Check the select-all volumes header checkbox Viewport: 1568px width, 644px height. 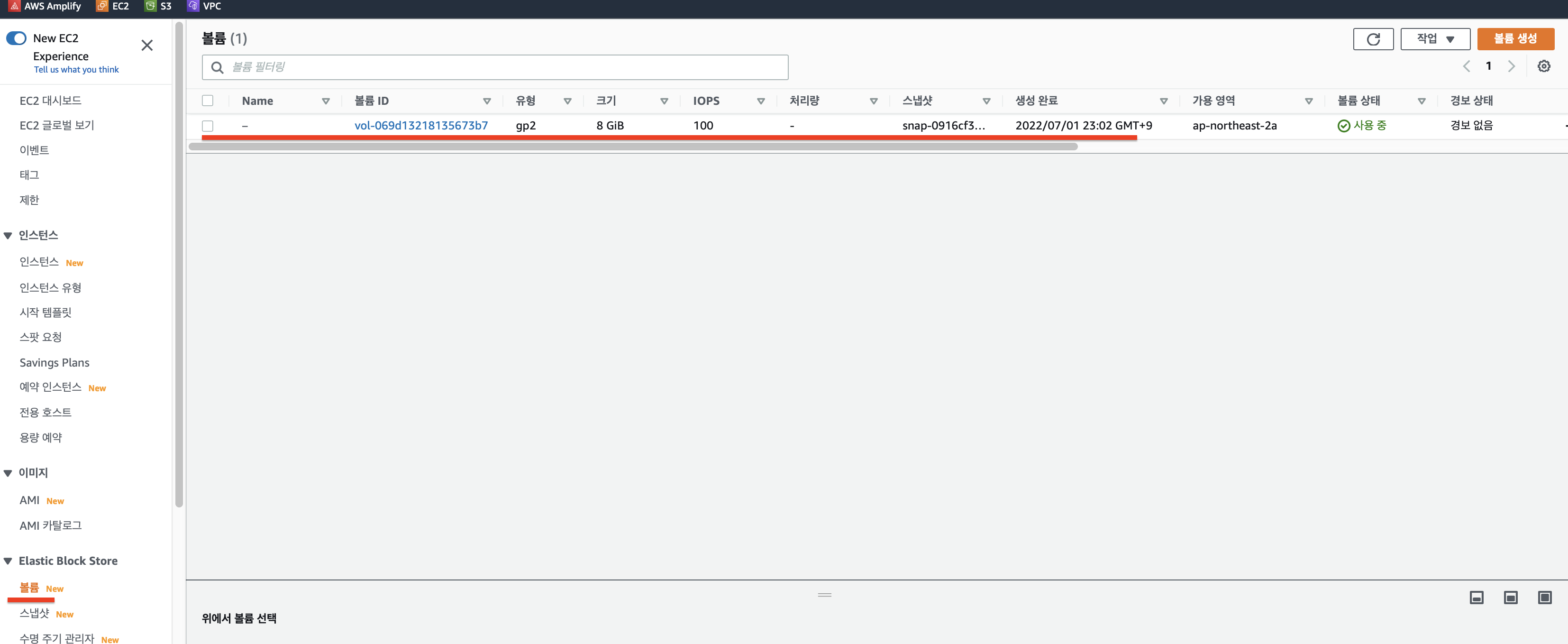[x=208, y=101]
